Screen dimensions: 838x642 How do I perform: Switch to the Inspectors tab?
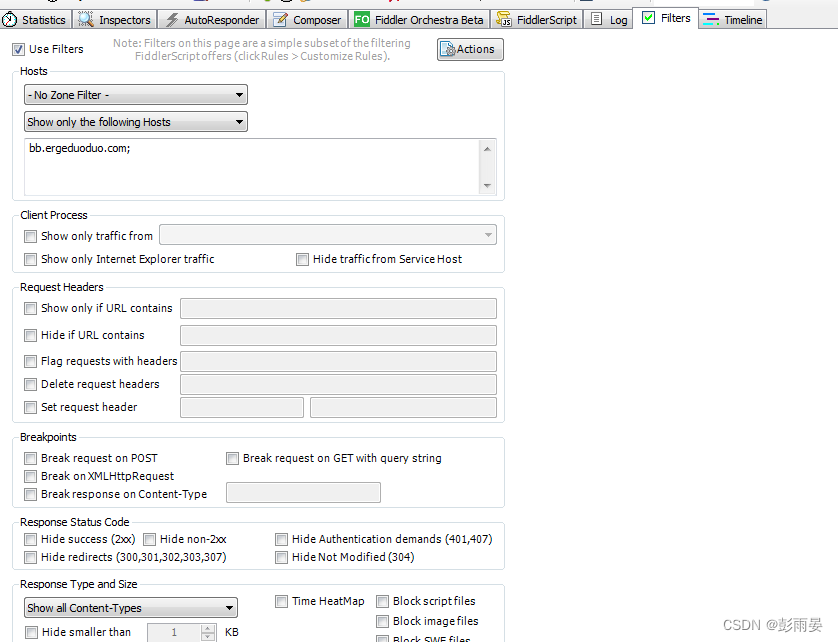click(115, 20)
